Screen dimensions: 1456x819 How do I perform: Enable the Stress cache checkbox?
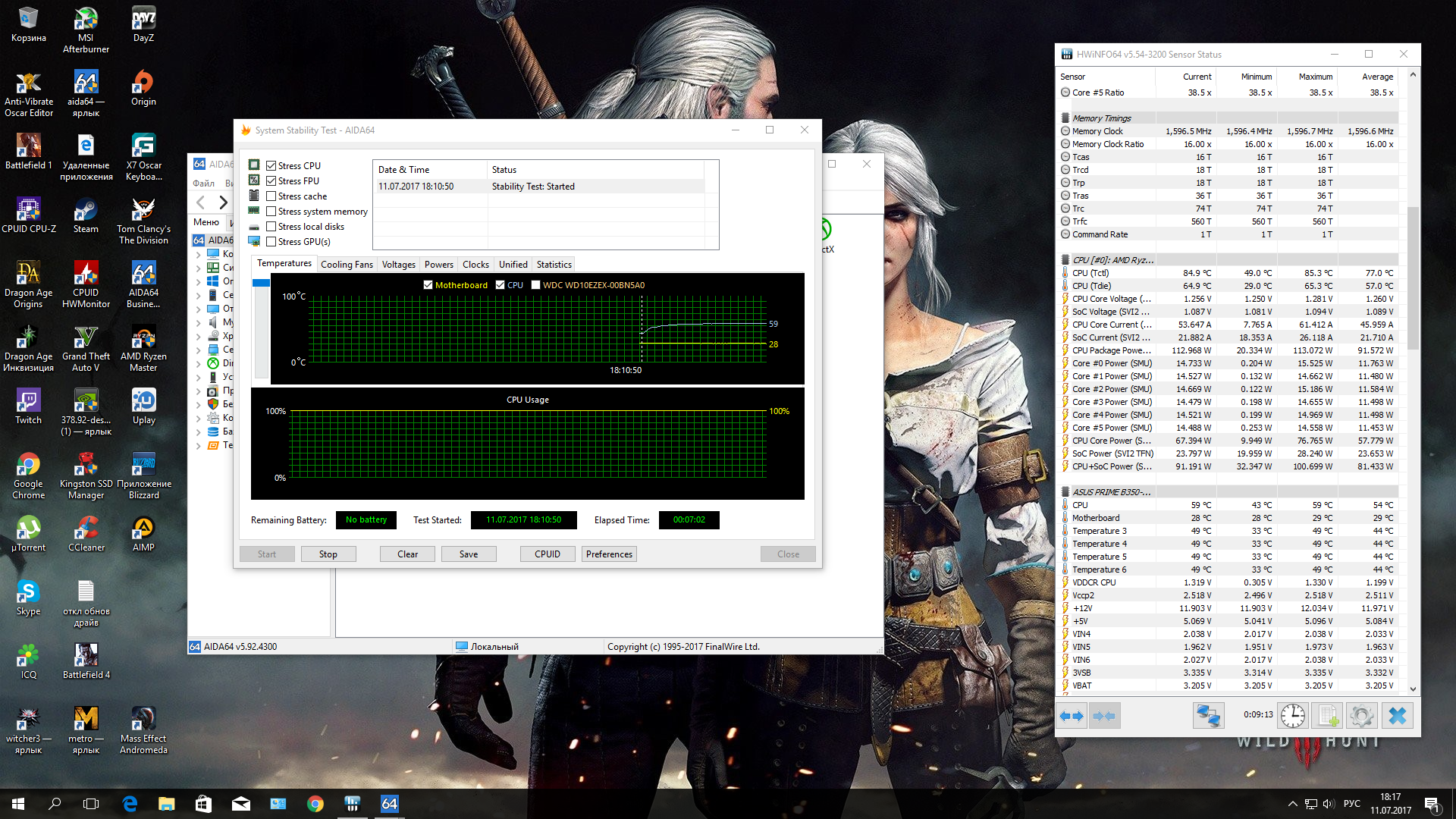(271, 196)
